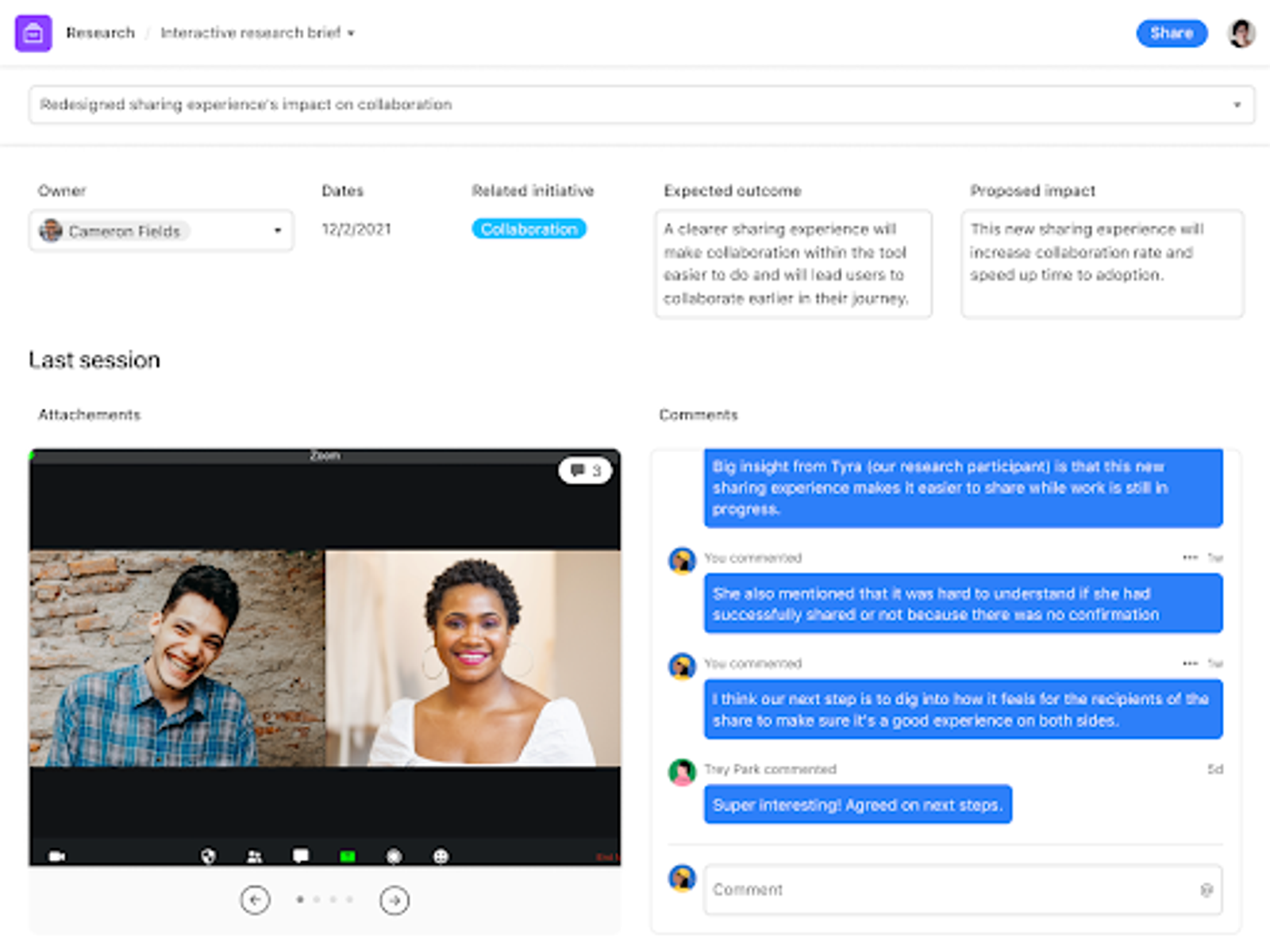1270x952 pixels.
Task: Go to the previous attachment with the left arrow
Action: [255, 900]
